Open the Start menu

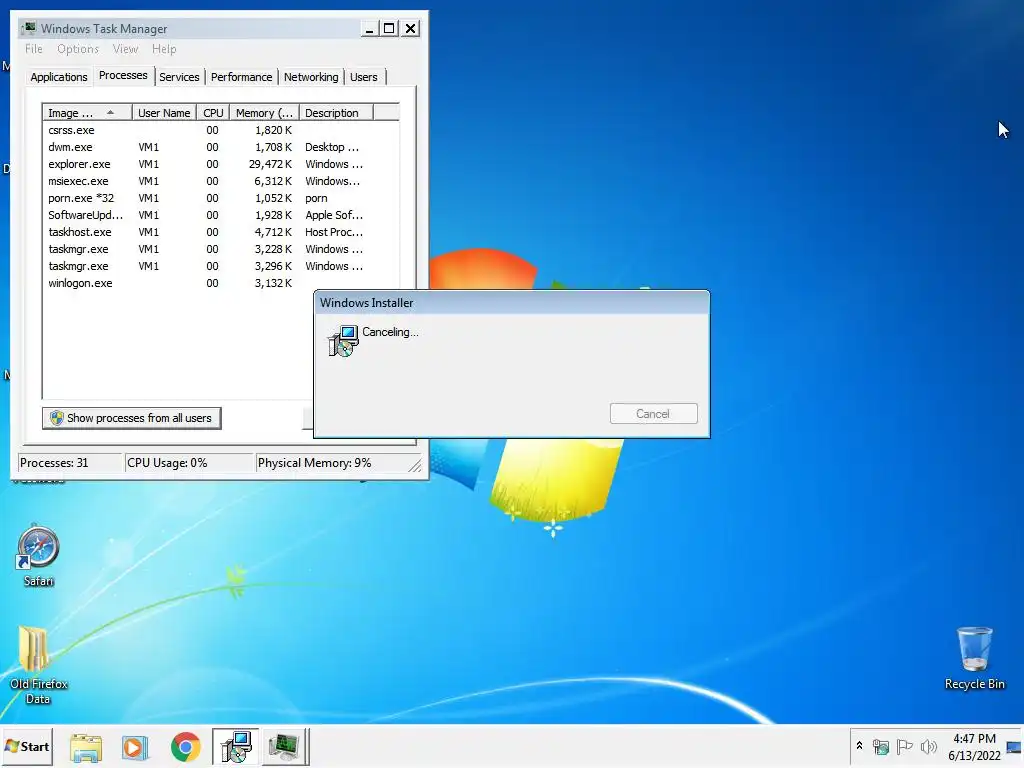pyautogui.click(x=27, y=746)
